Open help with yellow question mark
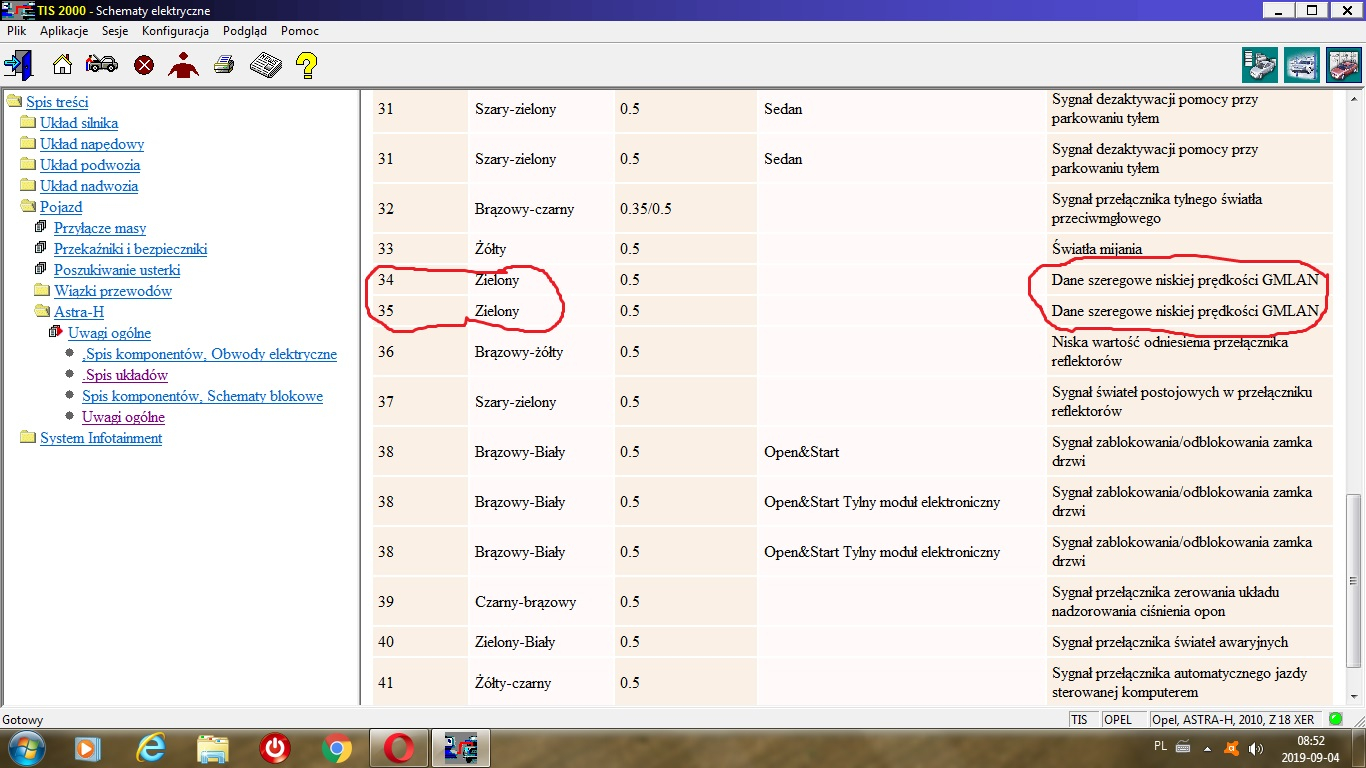Screen dimensions: 1366x768 point(306,66)
